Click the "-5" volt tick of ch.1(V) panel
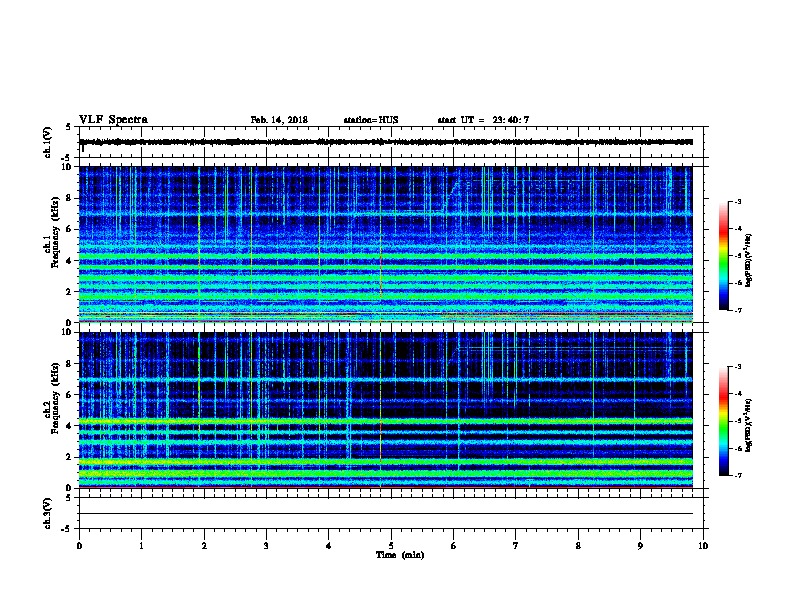 point(67,158)
